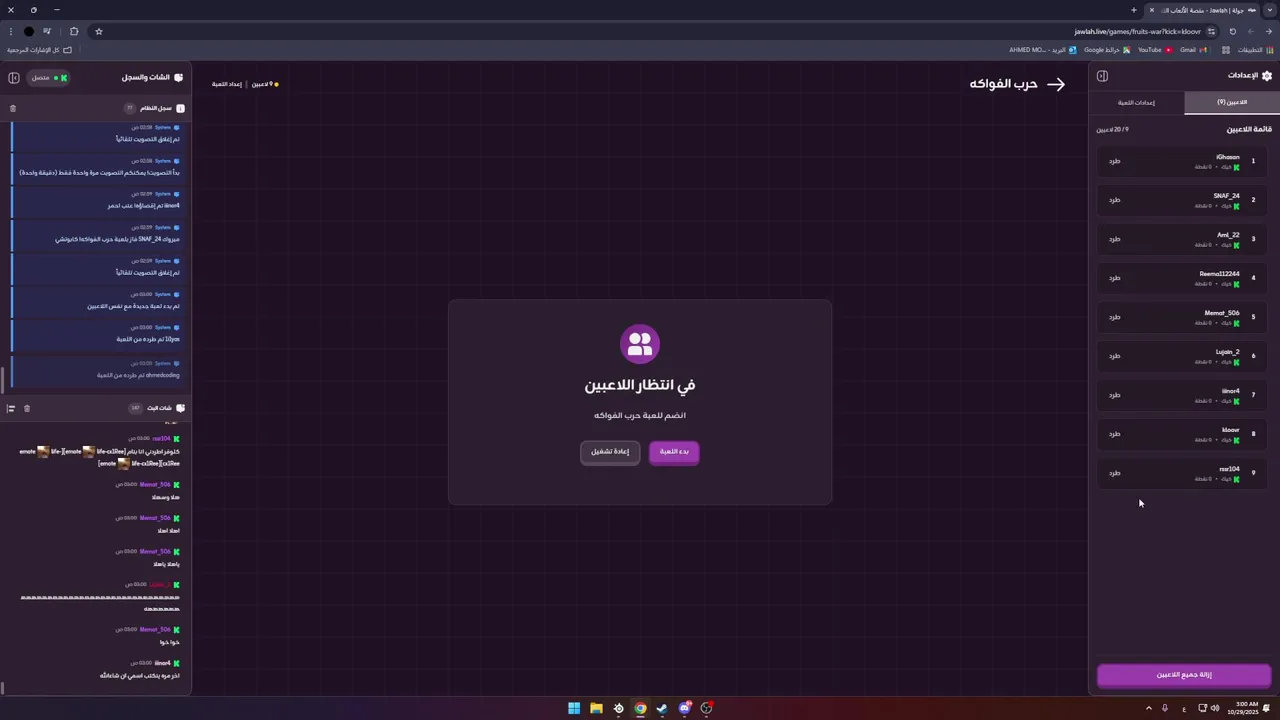
Task: Click the stream chat alignment lines icon
Action: pos(11,408)
